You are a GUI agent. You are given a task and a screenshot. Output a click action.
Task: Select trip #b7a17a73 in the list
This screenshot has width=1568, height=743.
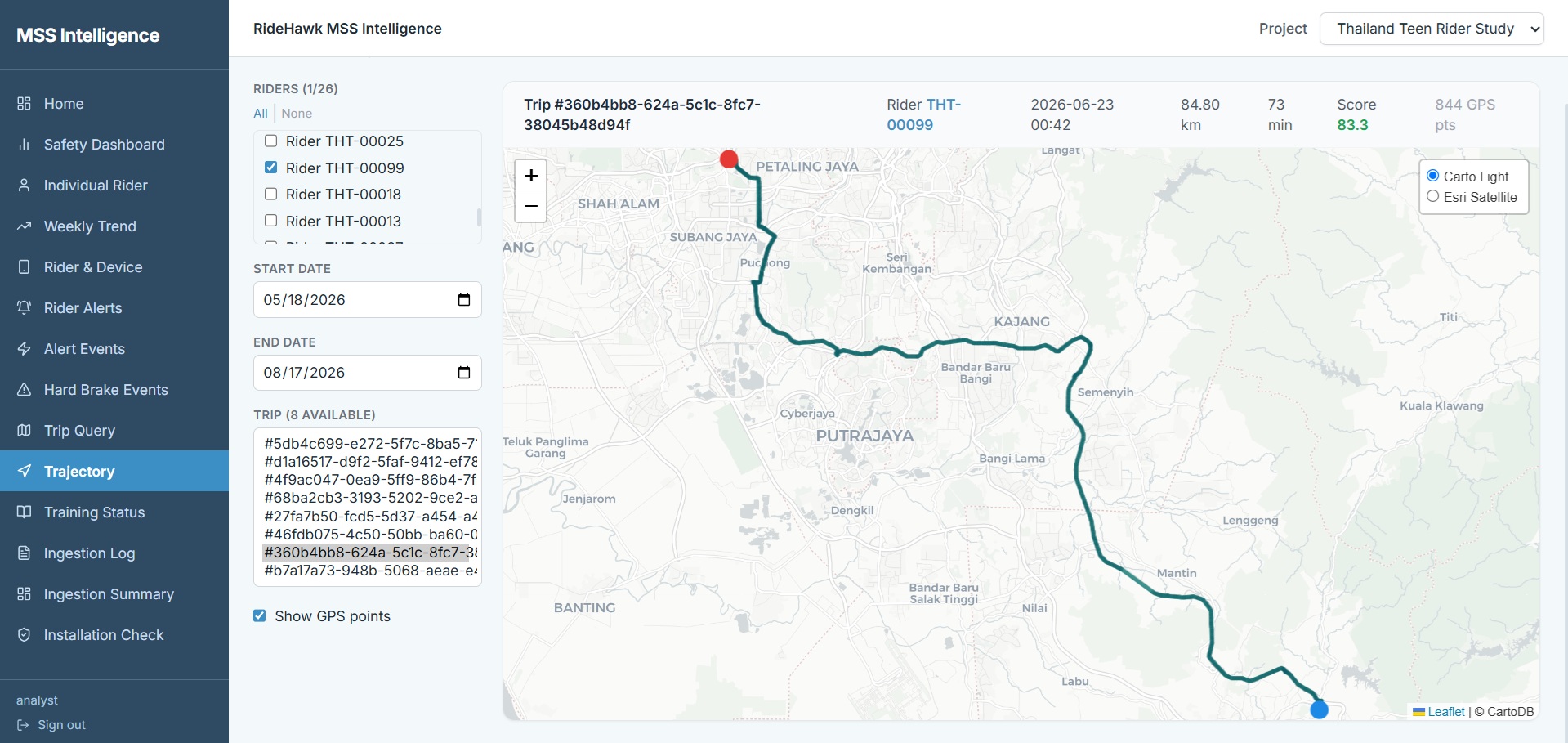pos(370,571)
